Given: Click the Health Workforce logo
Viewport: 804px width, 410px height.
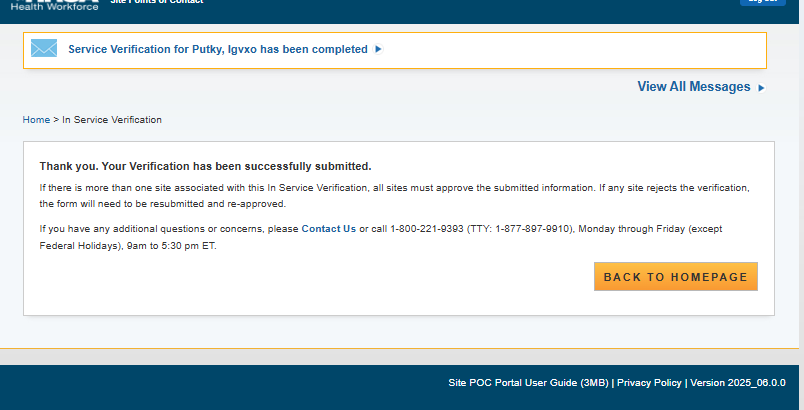Looking at the screenshot, I should click(54, 5).
